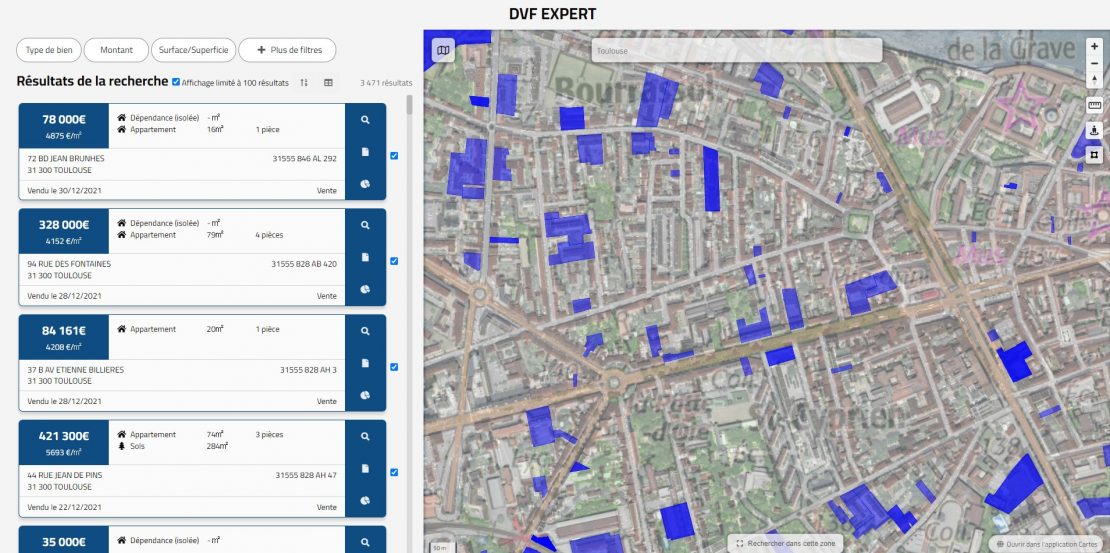Viewport: 1110px width, 553px height.
Task: Click Ouvrir dans l'application Cartes
Action: [x=1046, y=544]
